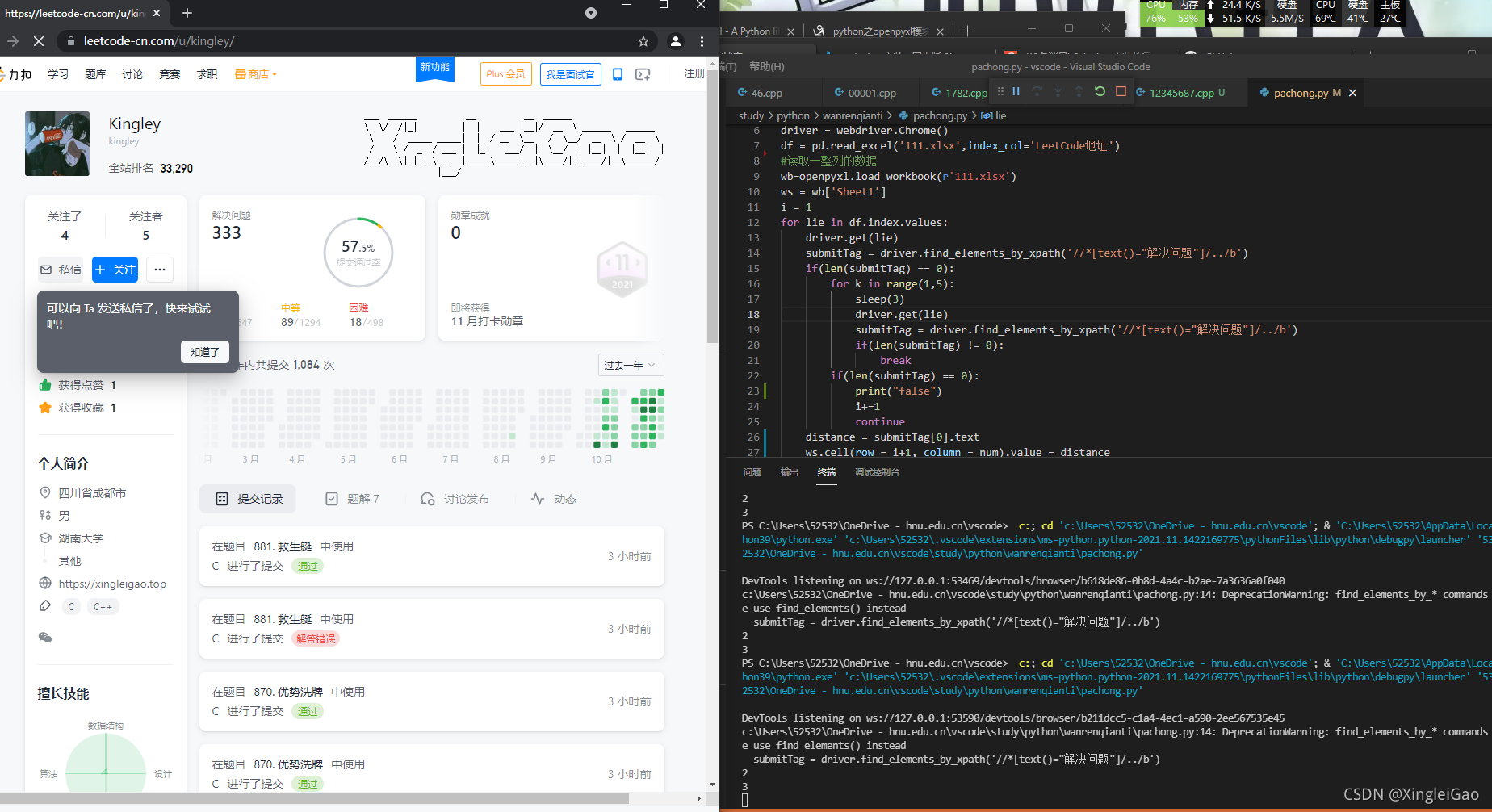Expand the 过去一年 time range dropdown
Screen dimensions: 1492x812
point(631,366)
